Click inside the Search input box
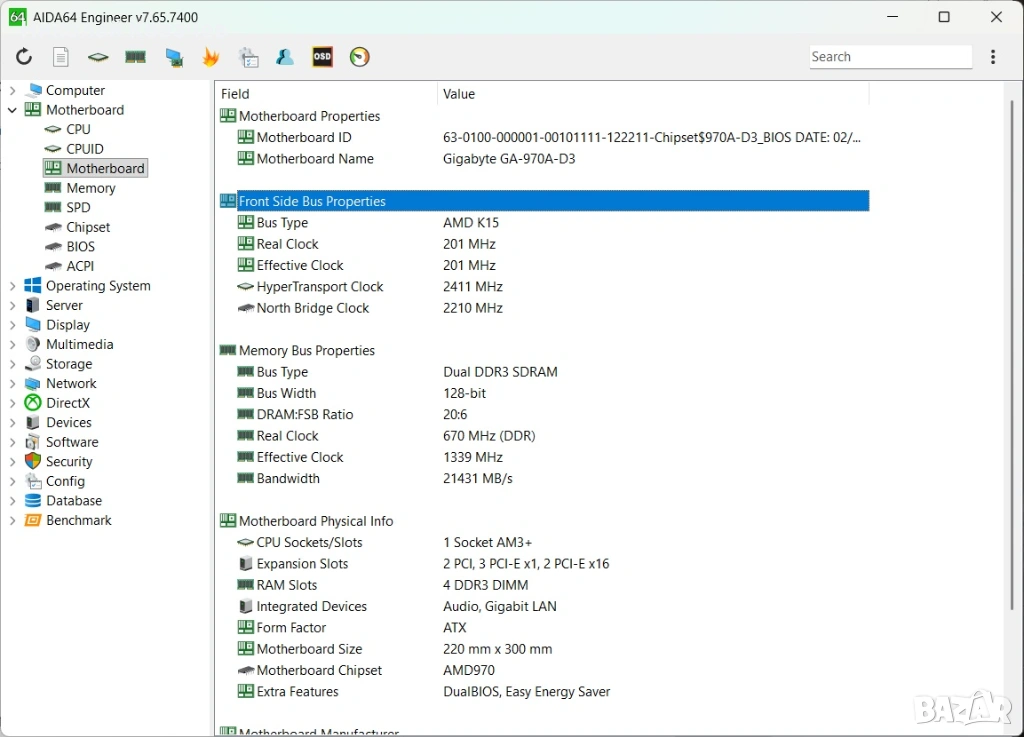The width and height of the screenshot is (1024, 737). 889,57
